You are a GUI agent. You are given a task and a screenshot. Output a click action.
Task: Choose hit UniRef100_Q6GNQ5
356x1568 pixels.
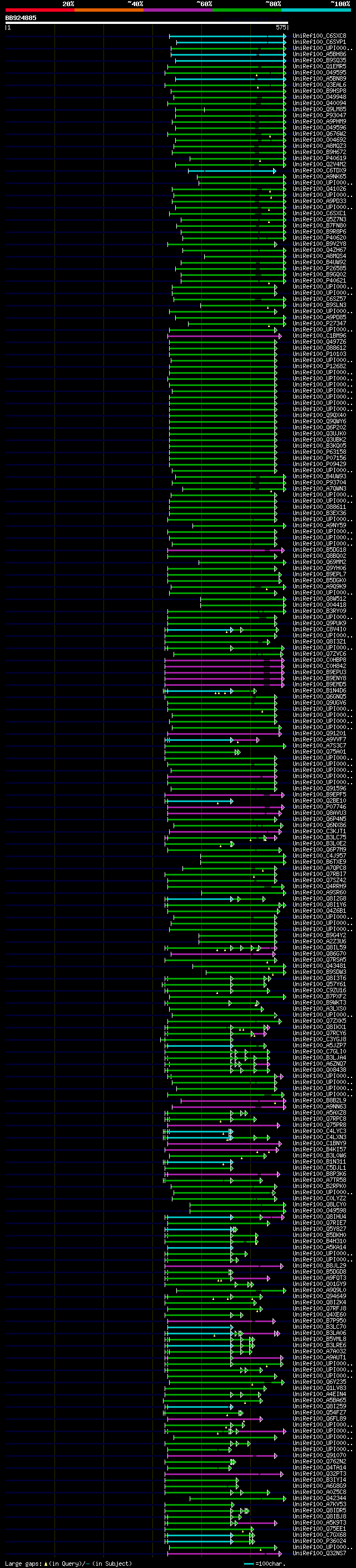coord(319,696)
